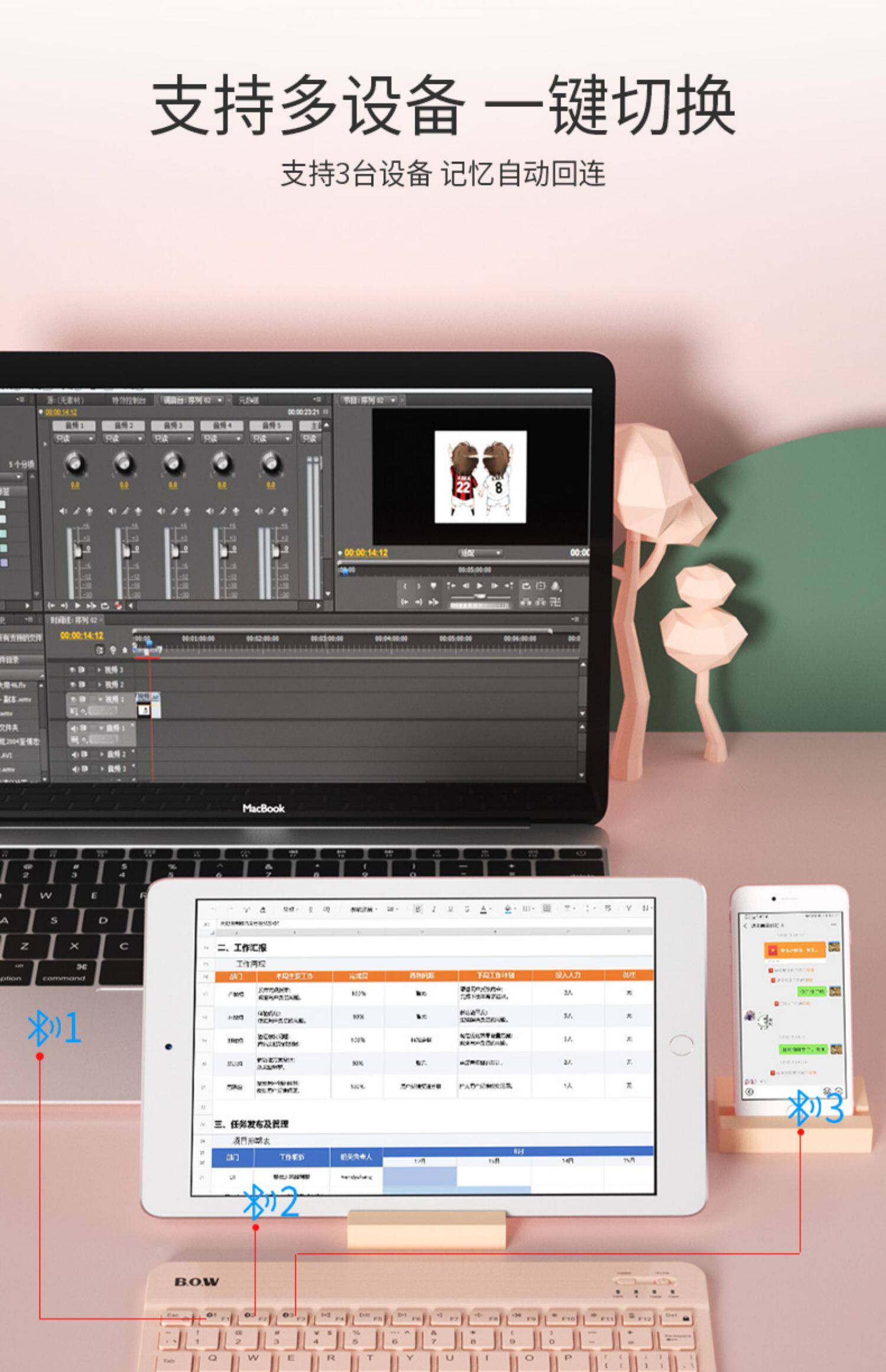Mute the 音频 2 track in the timeline

pyautogui.click(x=76, y=755)
